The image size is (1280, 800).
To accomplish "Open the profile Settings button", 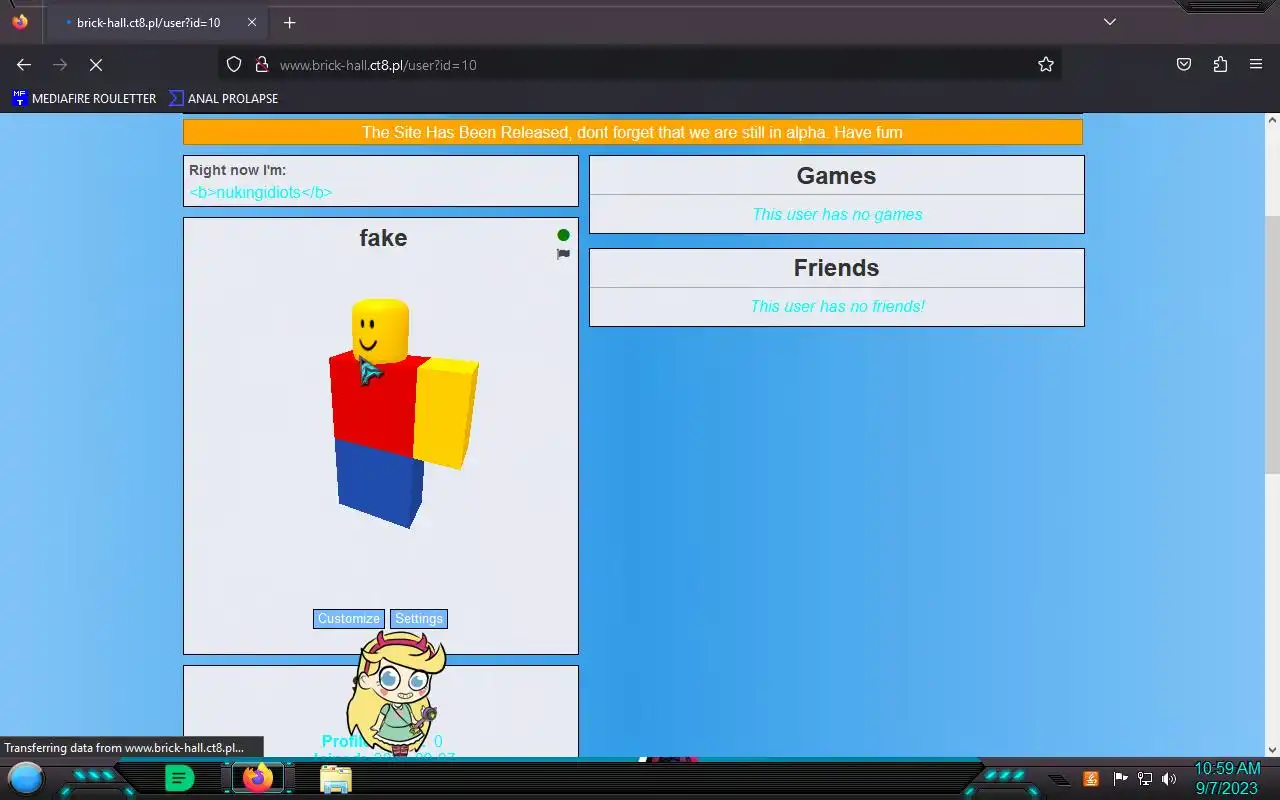I will [419, 619].
